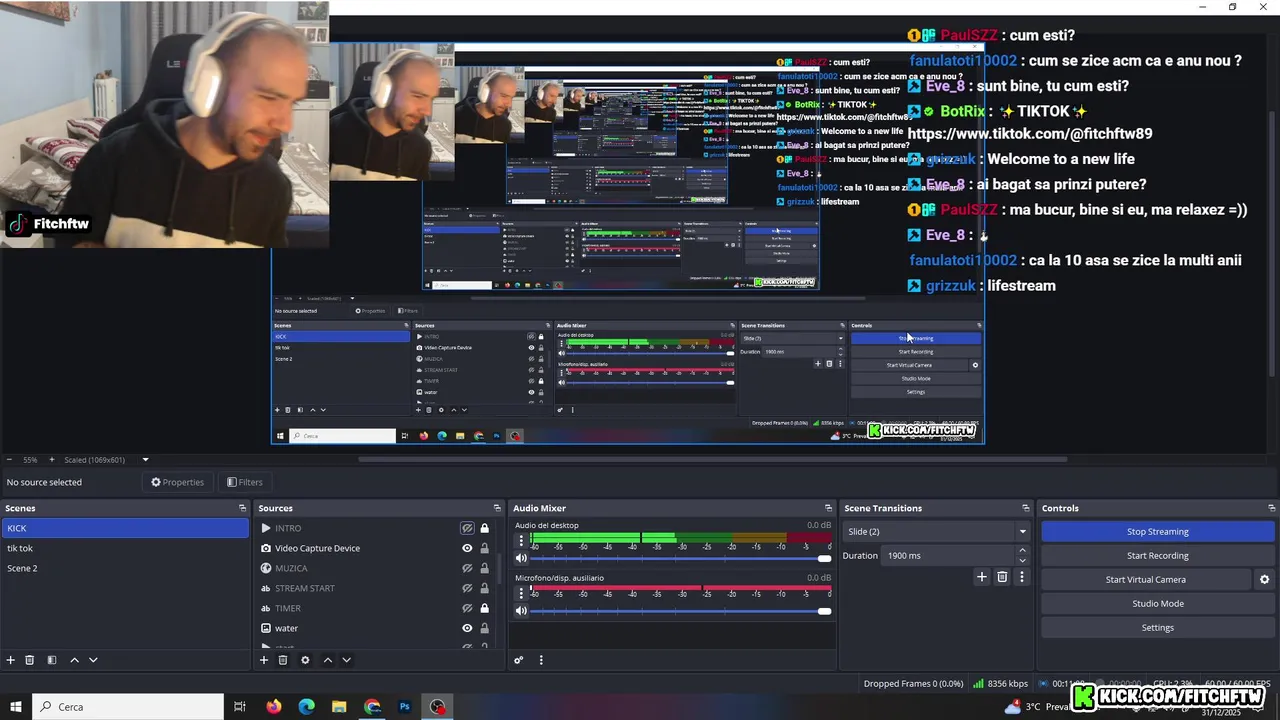
Task: Undock the Audio Mixer panel
Action: (x=828, y=508)
